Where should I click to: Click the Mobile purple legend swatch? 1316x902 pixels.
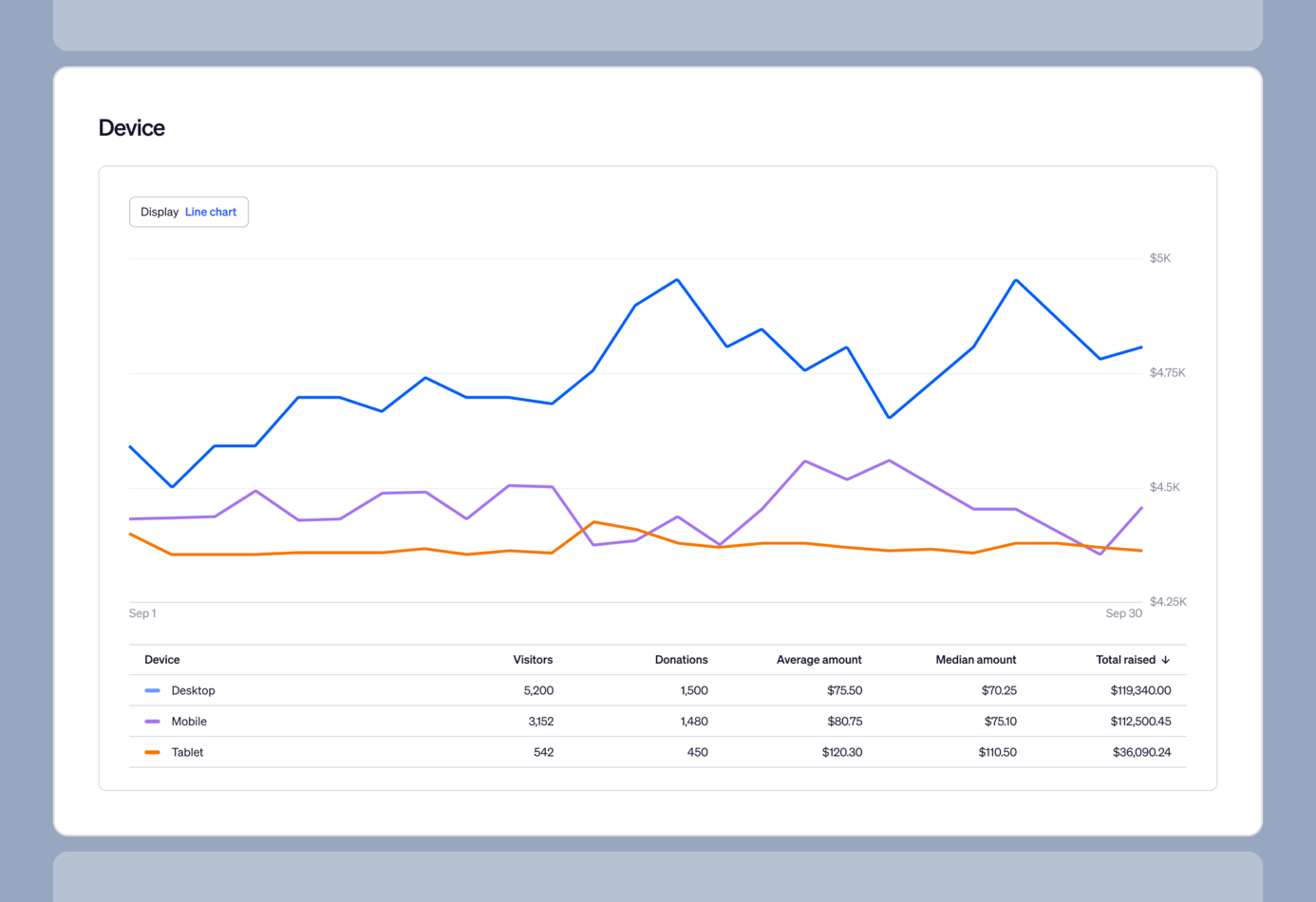[152, 722]
